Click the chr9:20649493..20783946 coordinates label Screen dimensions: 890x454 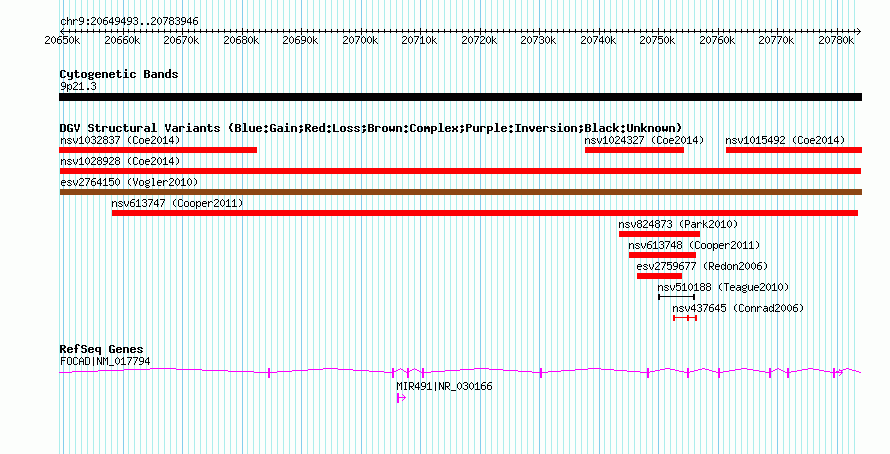(x=129, y=22)
